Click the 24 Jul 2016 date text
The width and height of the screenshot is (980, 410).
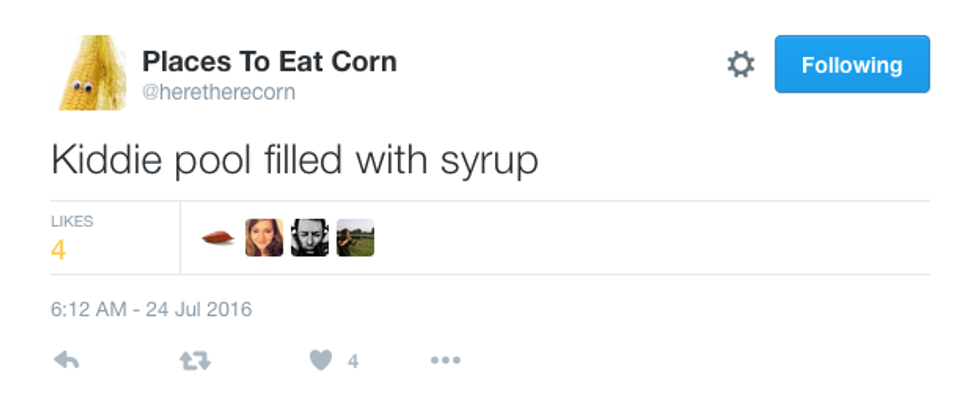click(199, 310)
